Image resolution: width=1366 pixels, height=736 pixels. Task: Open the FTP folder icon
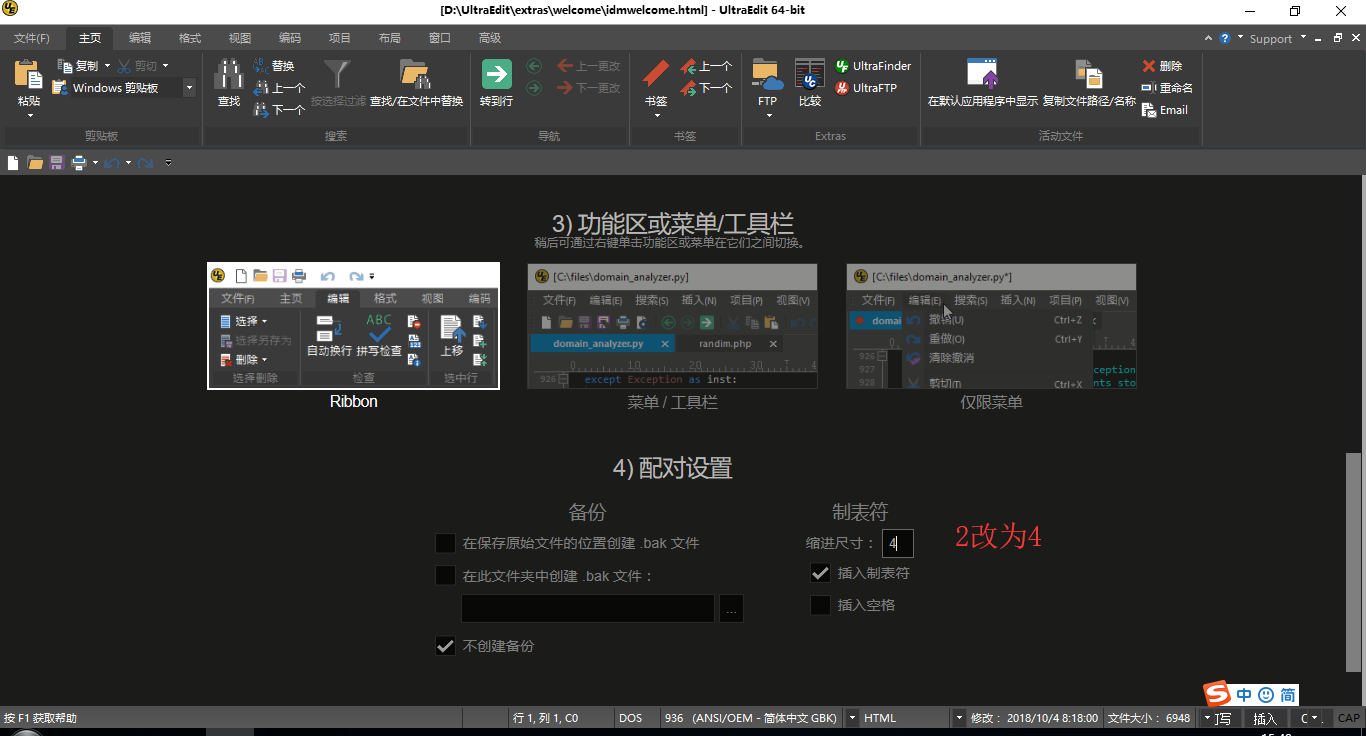(x=767, y=75)
